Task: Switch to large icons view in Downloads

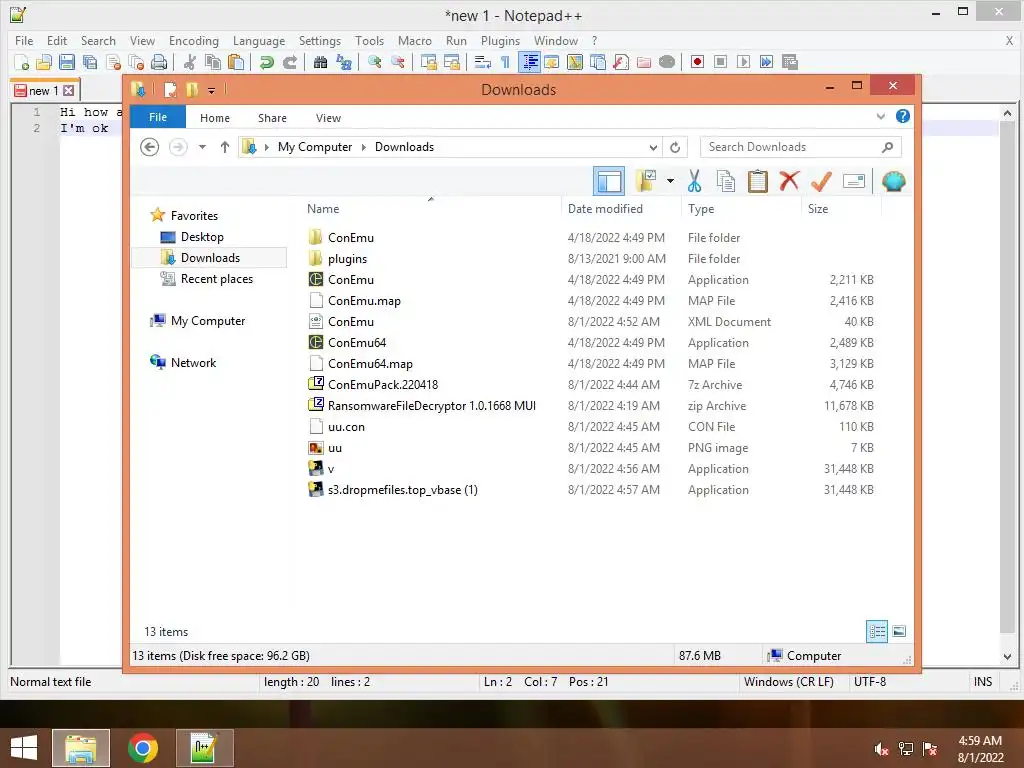Action: coord(899,631)
